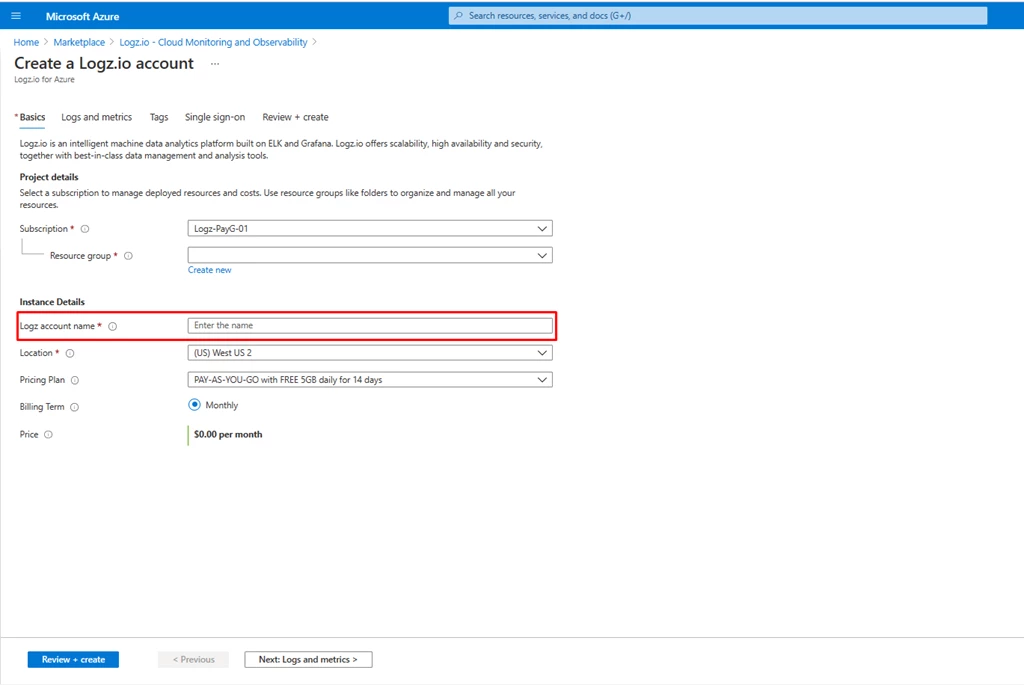Show the Billing Term info icon
1024x685 pixels.
[x=74, y=407]
